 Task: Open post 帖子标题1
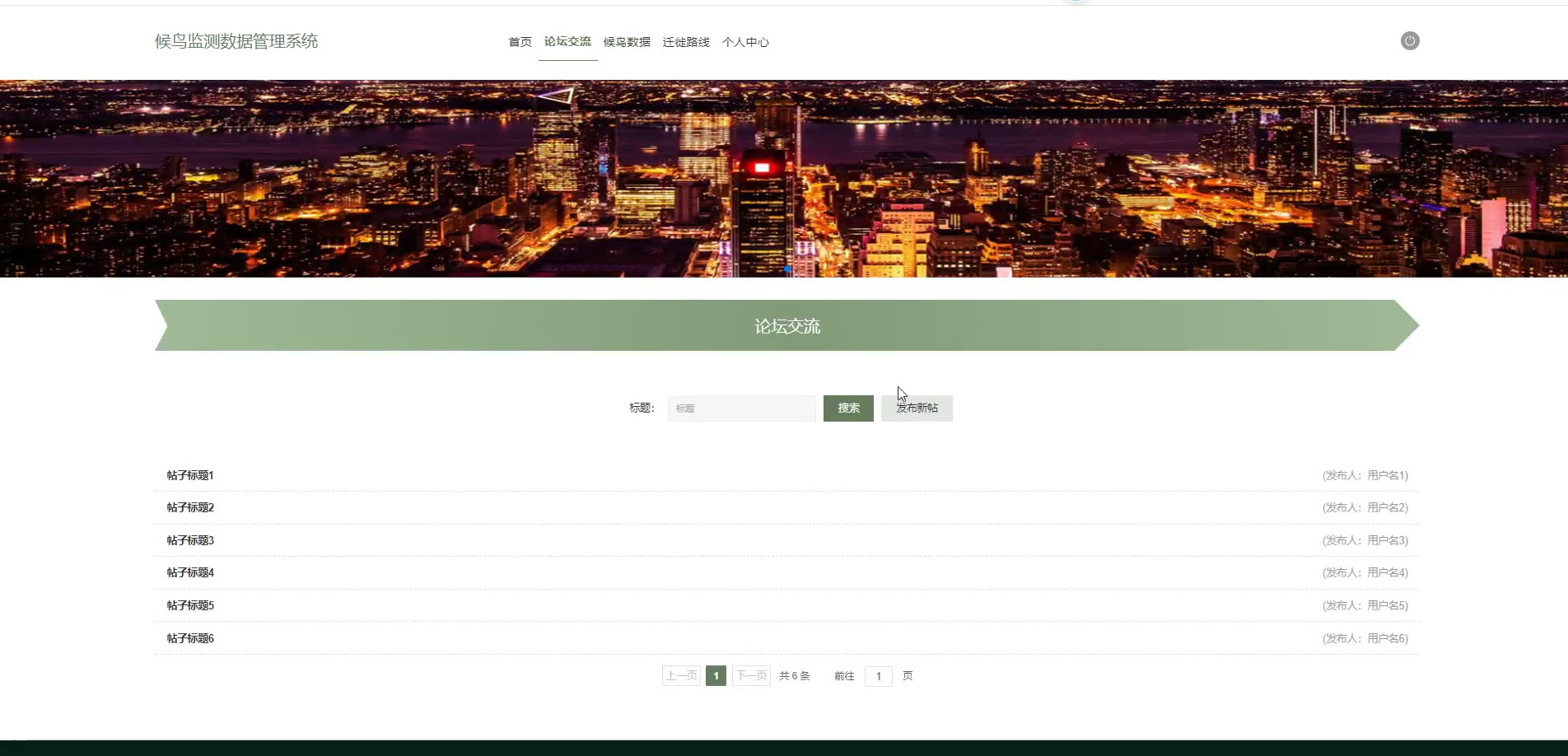[190, 475]
